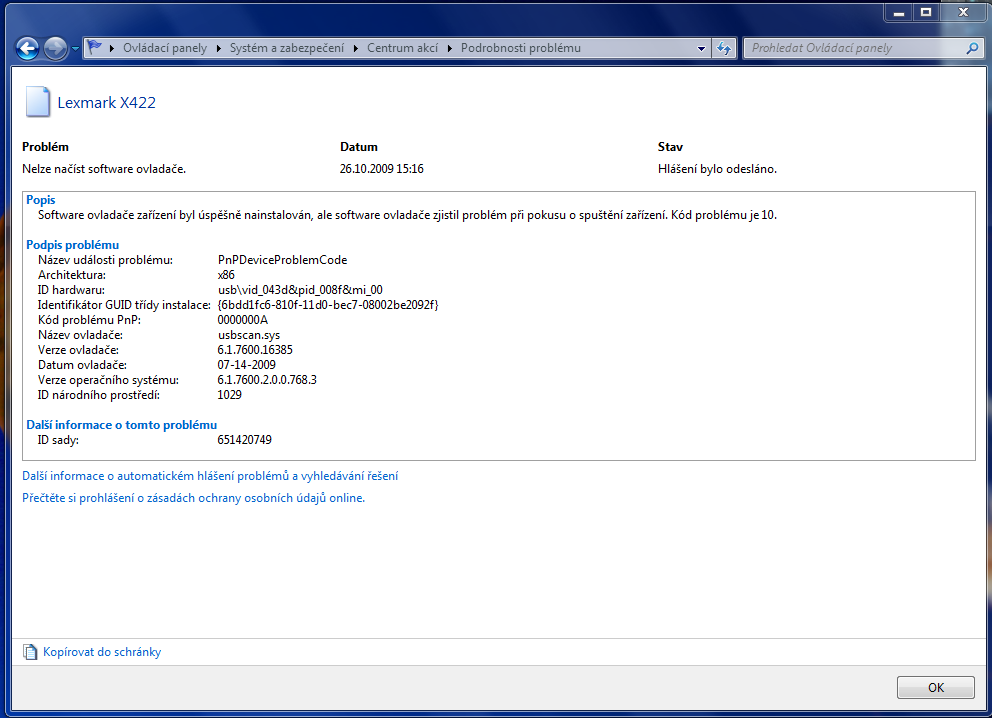This screenshot has width=992, height=718.
Task: Click the Prohledat Ovládací panely search field
Action: click(855, 48)
